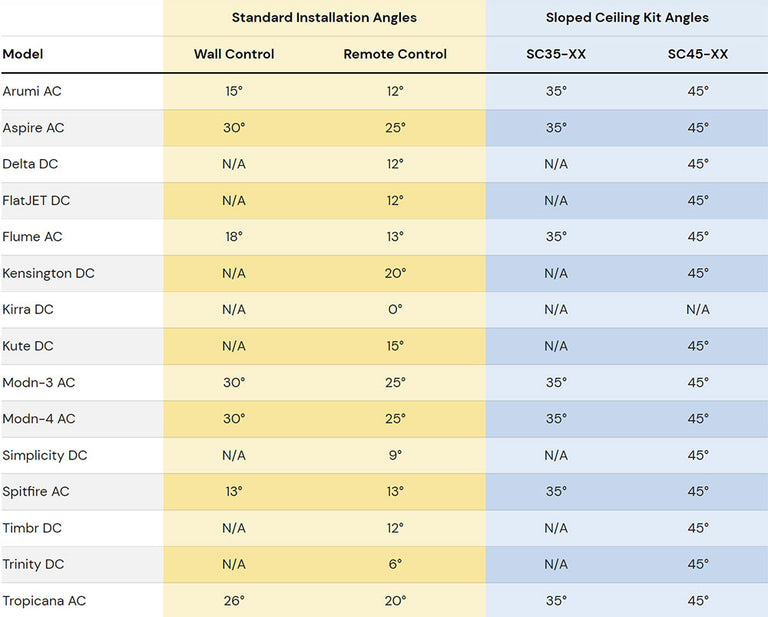Viewport: 768px width, 617px height.
Task: Select the Flume AC model name
Action: 32,237
